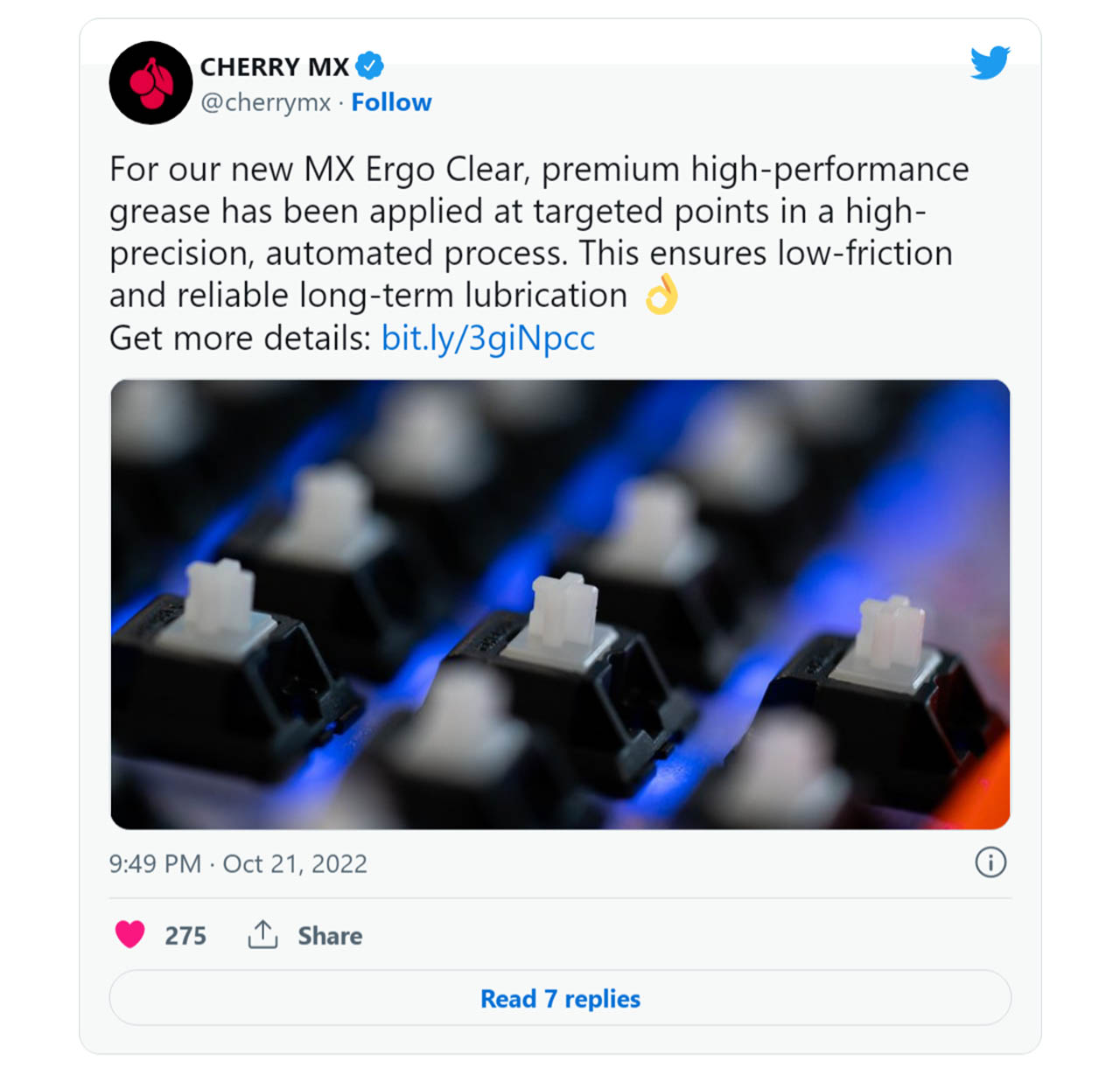The height and width of the screenshot is (1068, 1120).
Task: Click the share arrow icon
Action: tap(262, 935)
